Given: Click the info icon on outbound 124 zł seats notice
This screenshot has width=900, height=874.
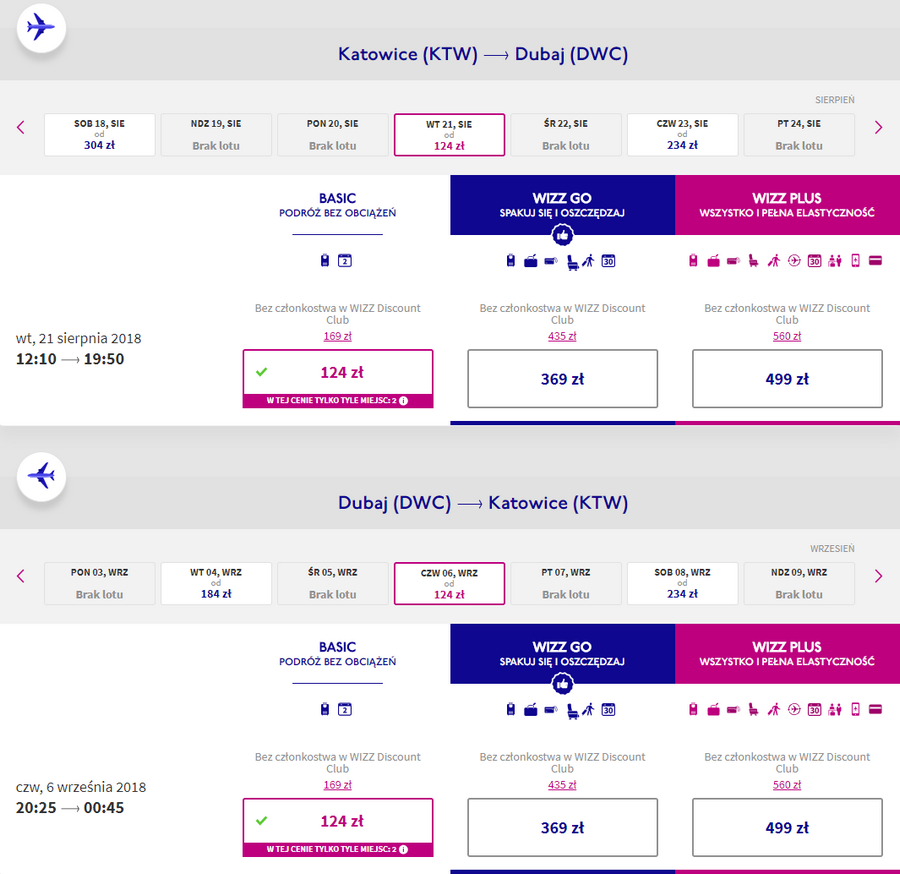Looking at the screenshot, I should [x=404, y=401].
